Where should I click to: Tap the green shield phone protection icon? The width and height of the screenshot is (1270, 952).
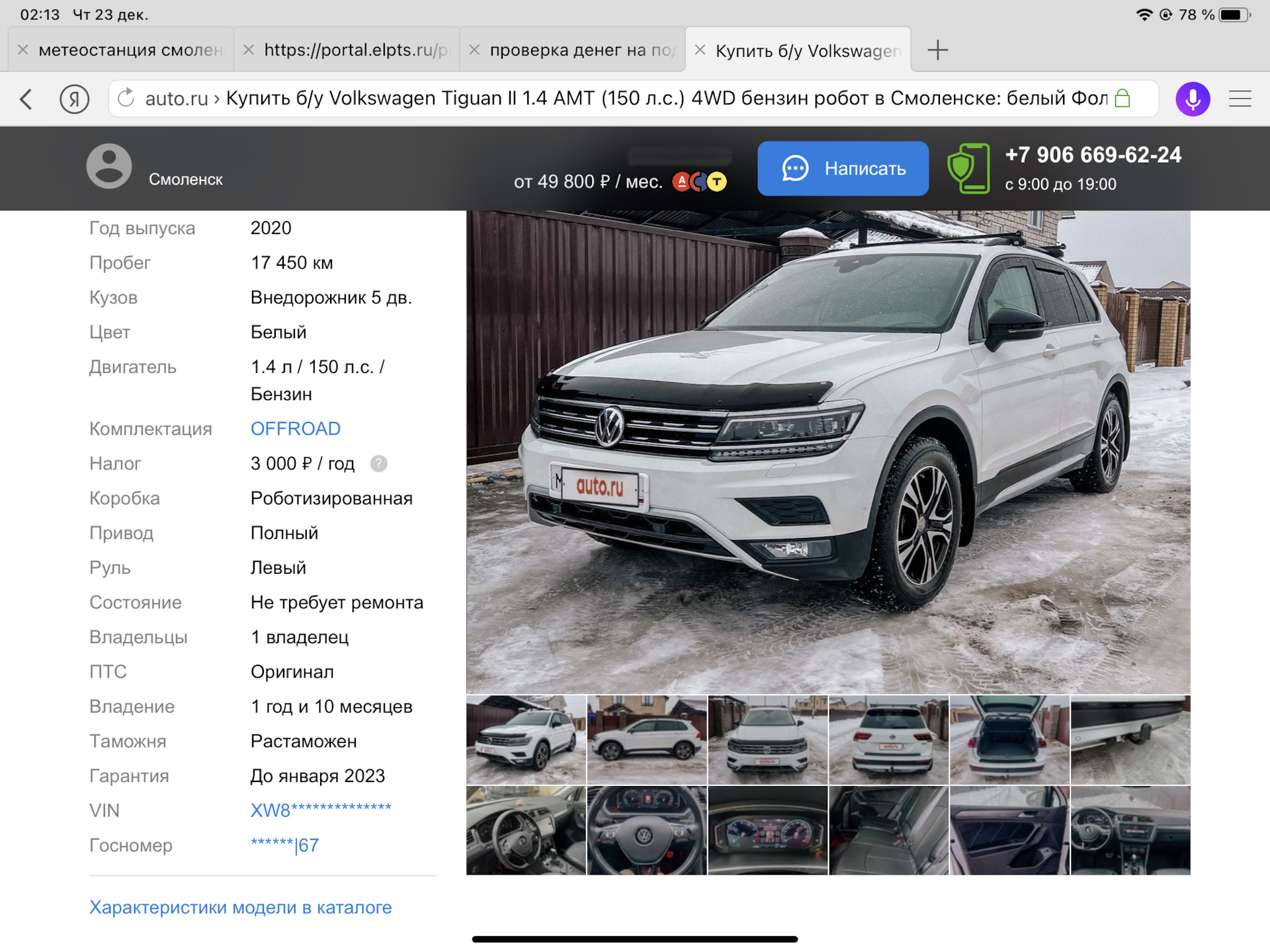coord(968,169)
